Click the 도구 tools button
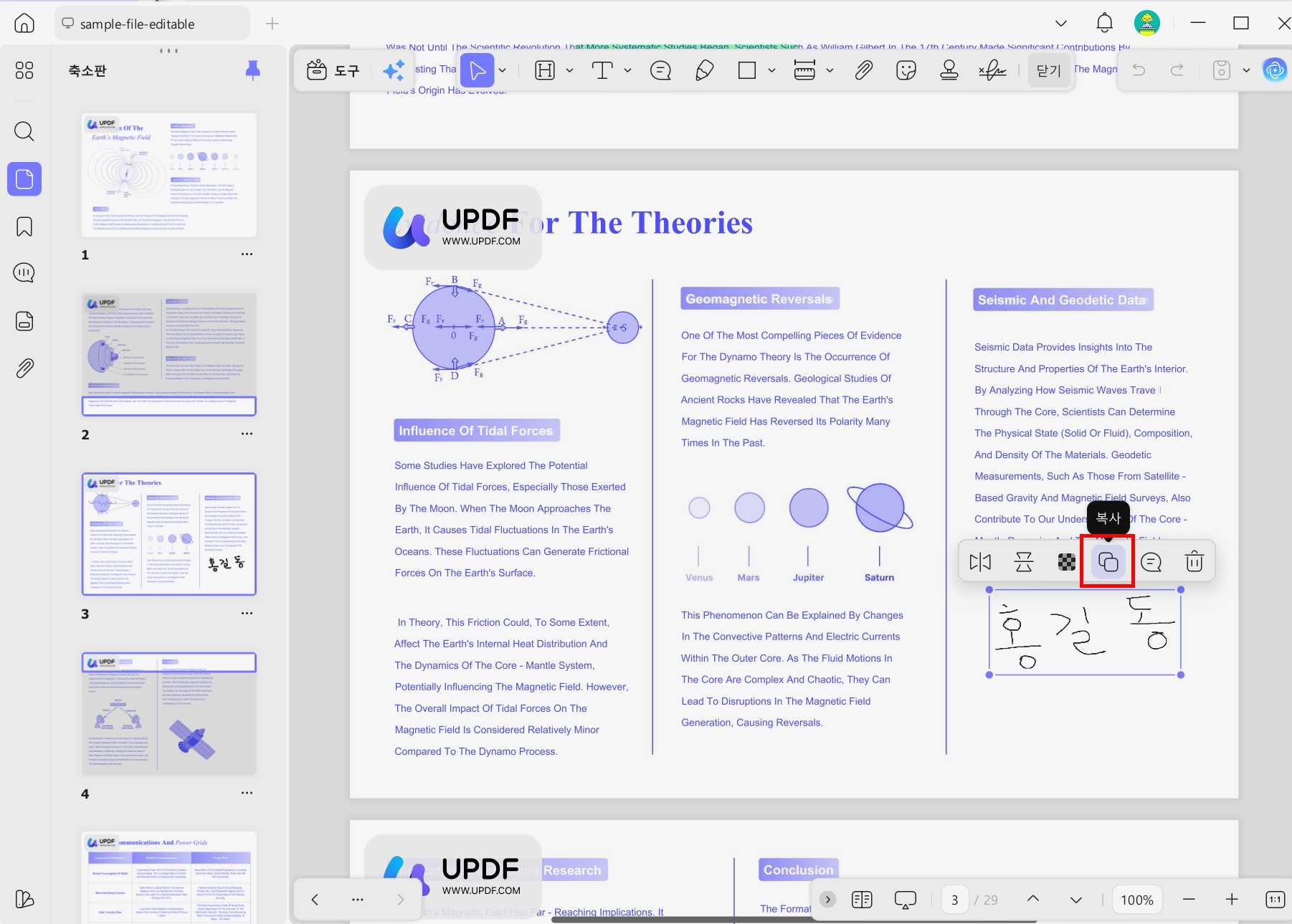 coord(333,70)
